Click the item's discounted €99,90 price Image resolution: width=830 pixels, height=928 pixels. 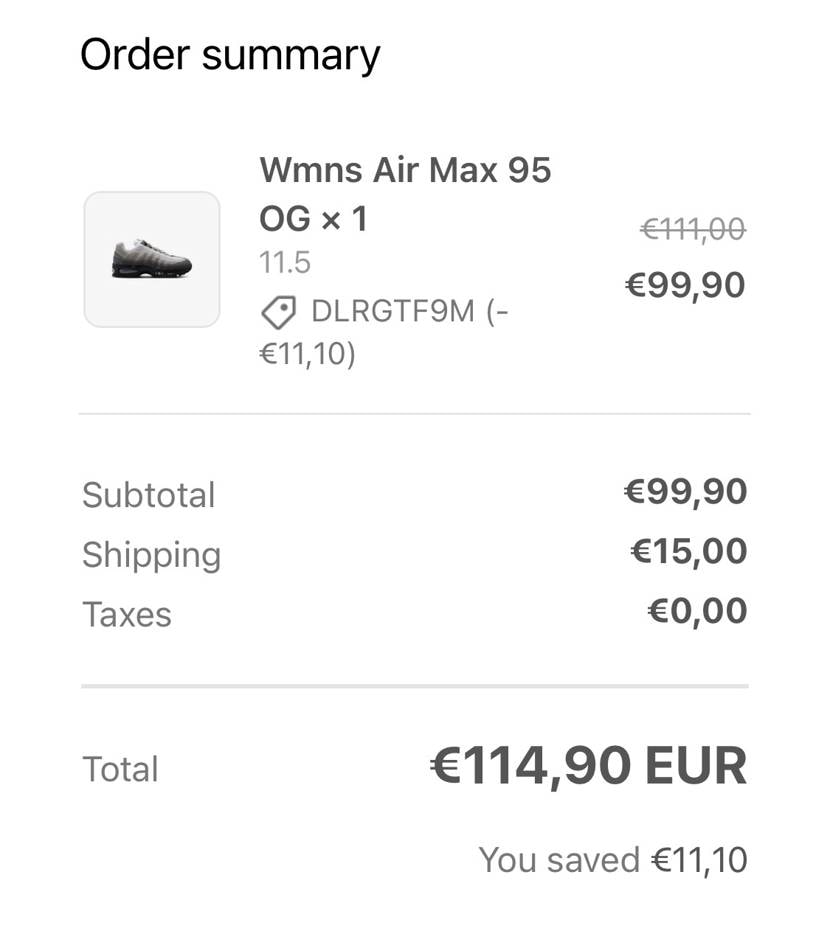point(685,286)
